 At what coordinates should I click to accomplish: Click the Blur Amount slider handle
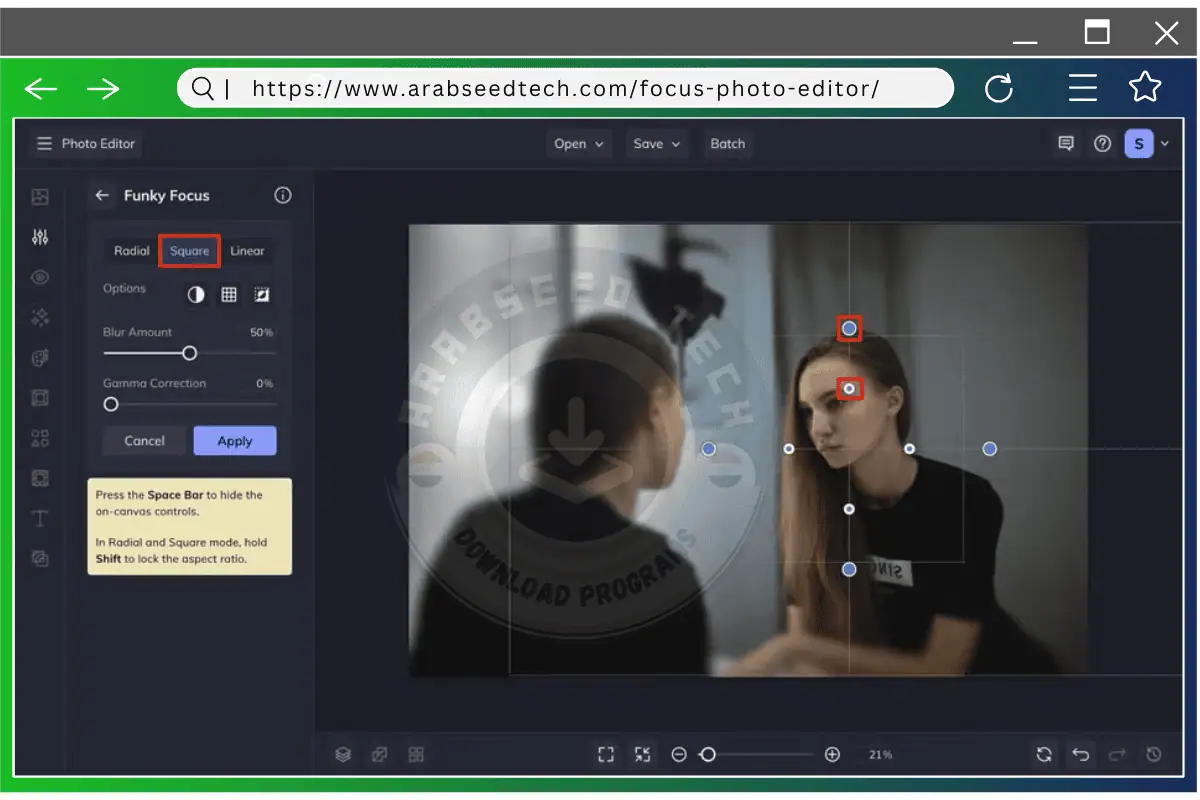point(189,353)
